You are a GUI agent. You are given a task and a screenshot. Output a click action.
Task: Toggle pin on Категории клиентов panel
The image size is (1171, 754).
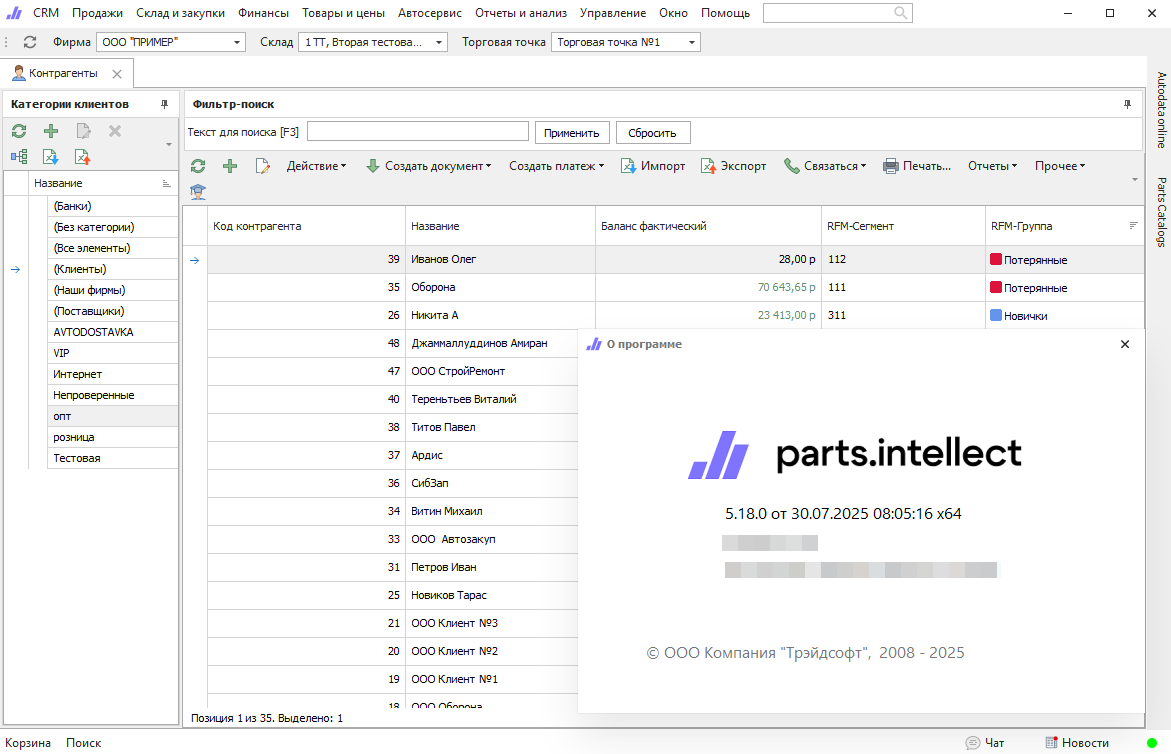(x=164, y=104)
